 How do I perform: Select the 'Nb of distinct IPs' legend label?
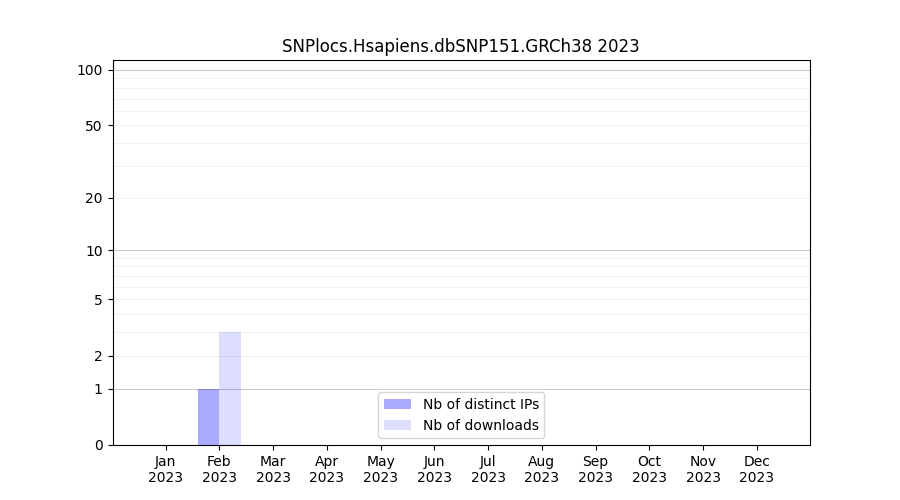click(481, 404)
